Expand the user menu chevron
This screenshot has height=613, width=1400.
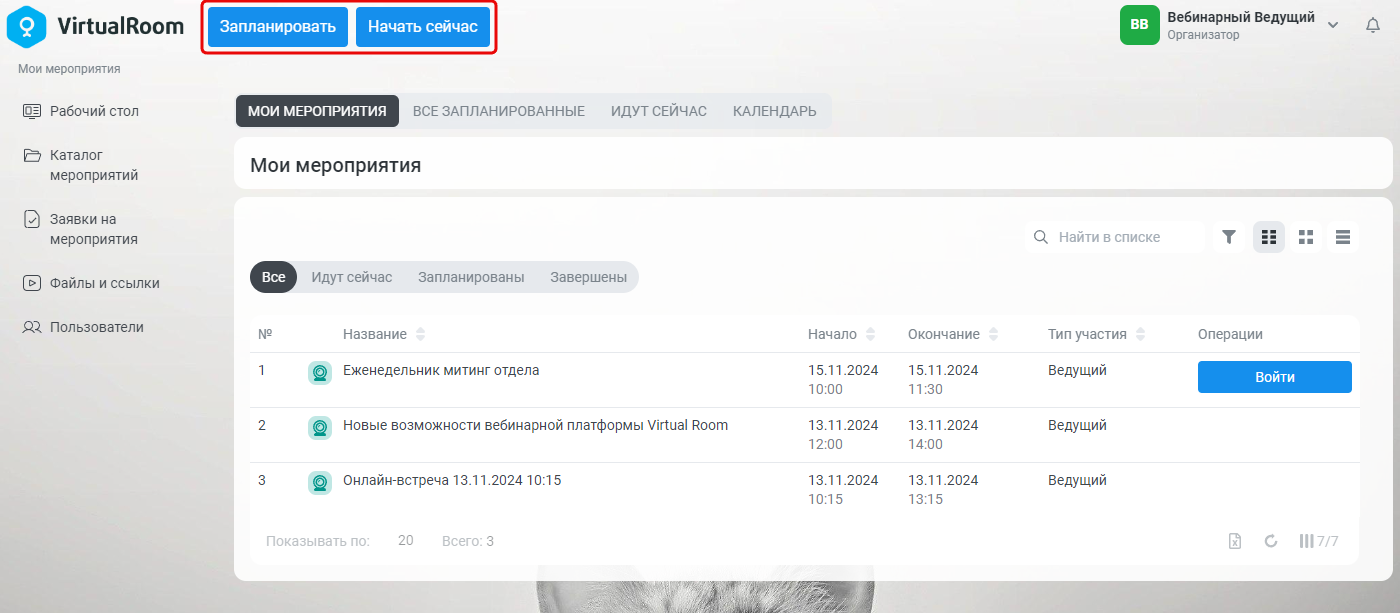[x=1333, y=25]
